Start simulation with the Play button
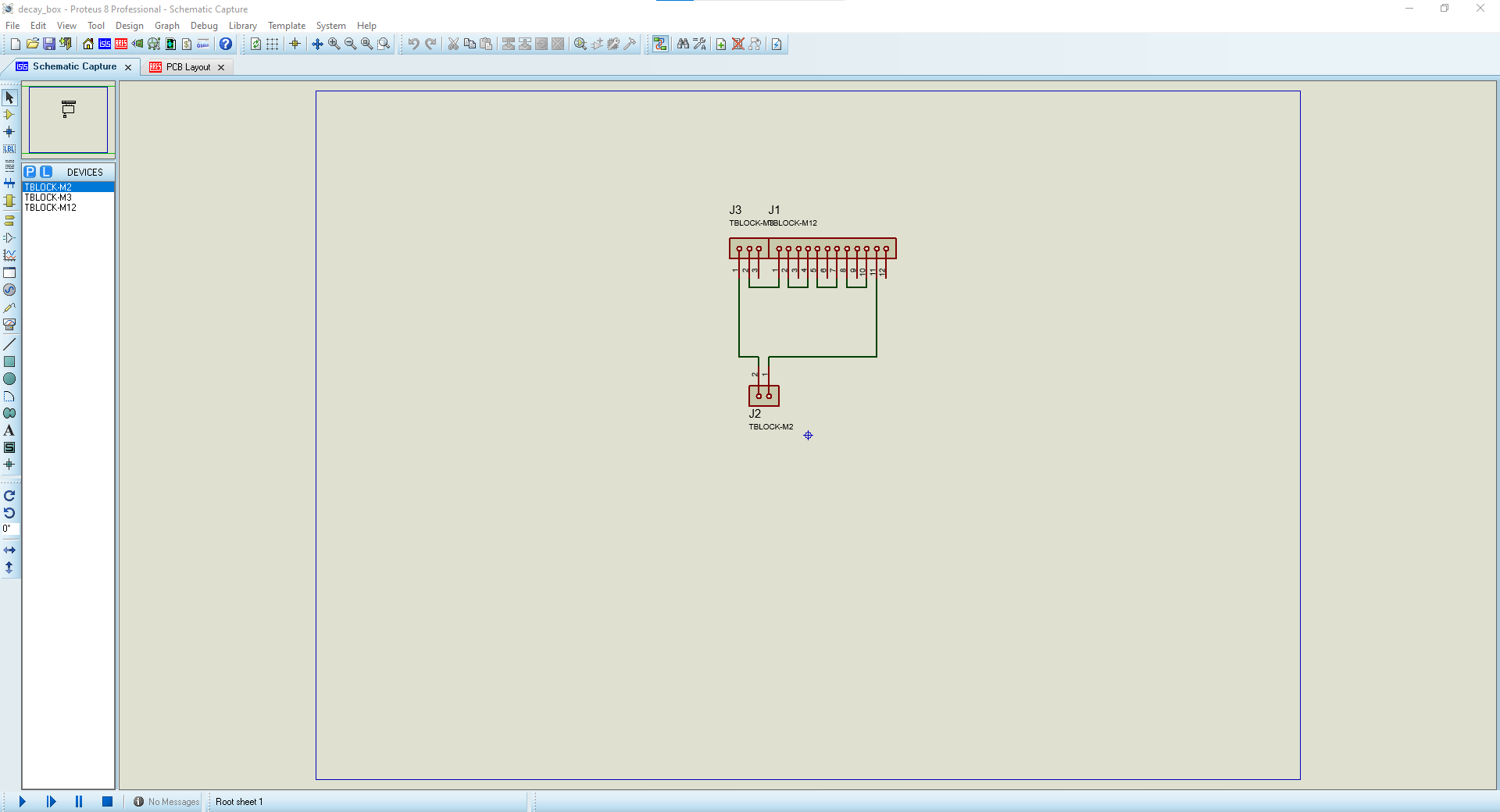This screenshot has width=1500, height=812. 22,802
